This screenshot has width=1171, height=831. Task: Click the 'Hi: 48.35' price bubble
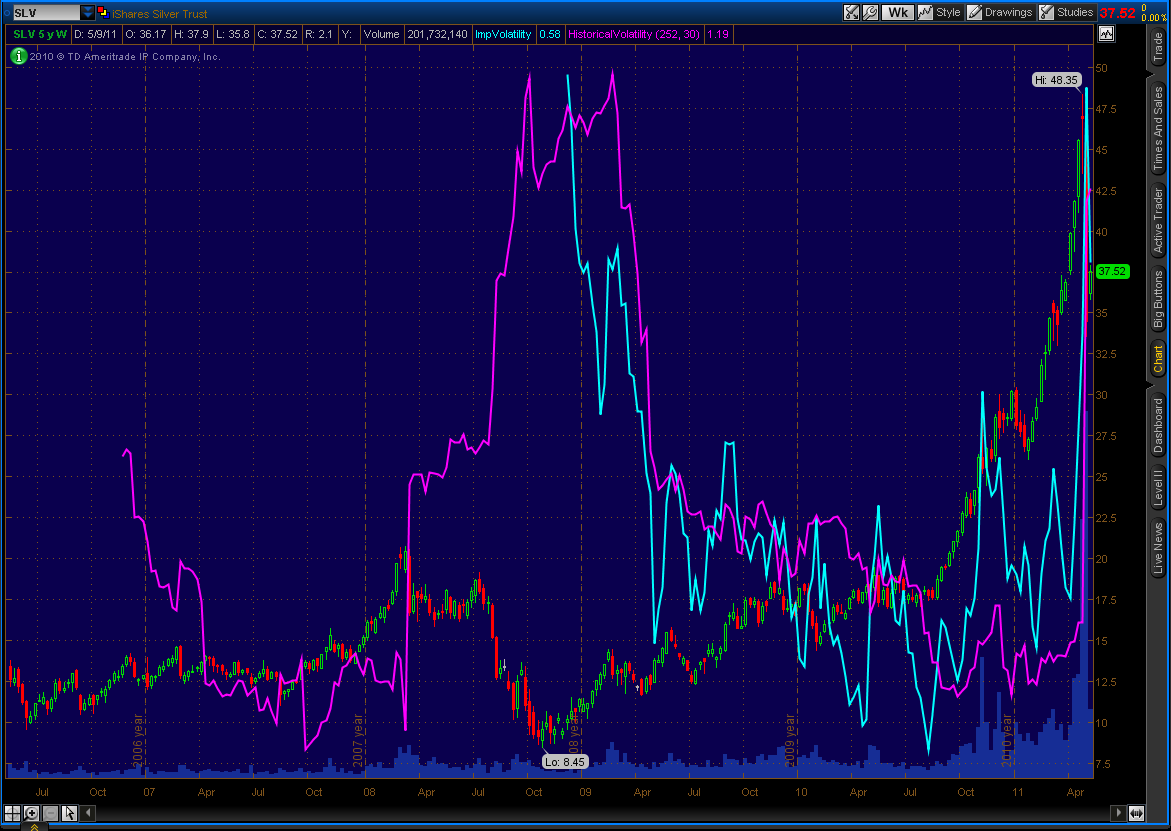tap(1056, 80)
